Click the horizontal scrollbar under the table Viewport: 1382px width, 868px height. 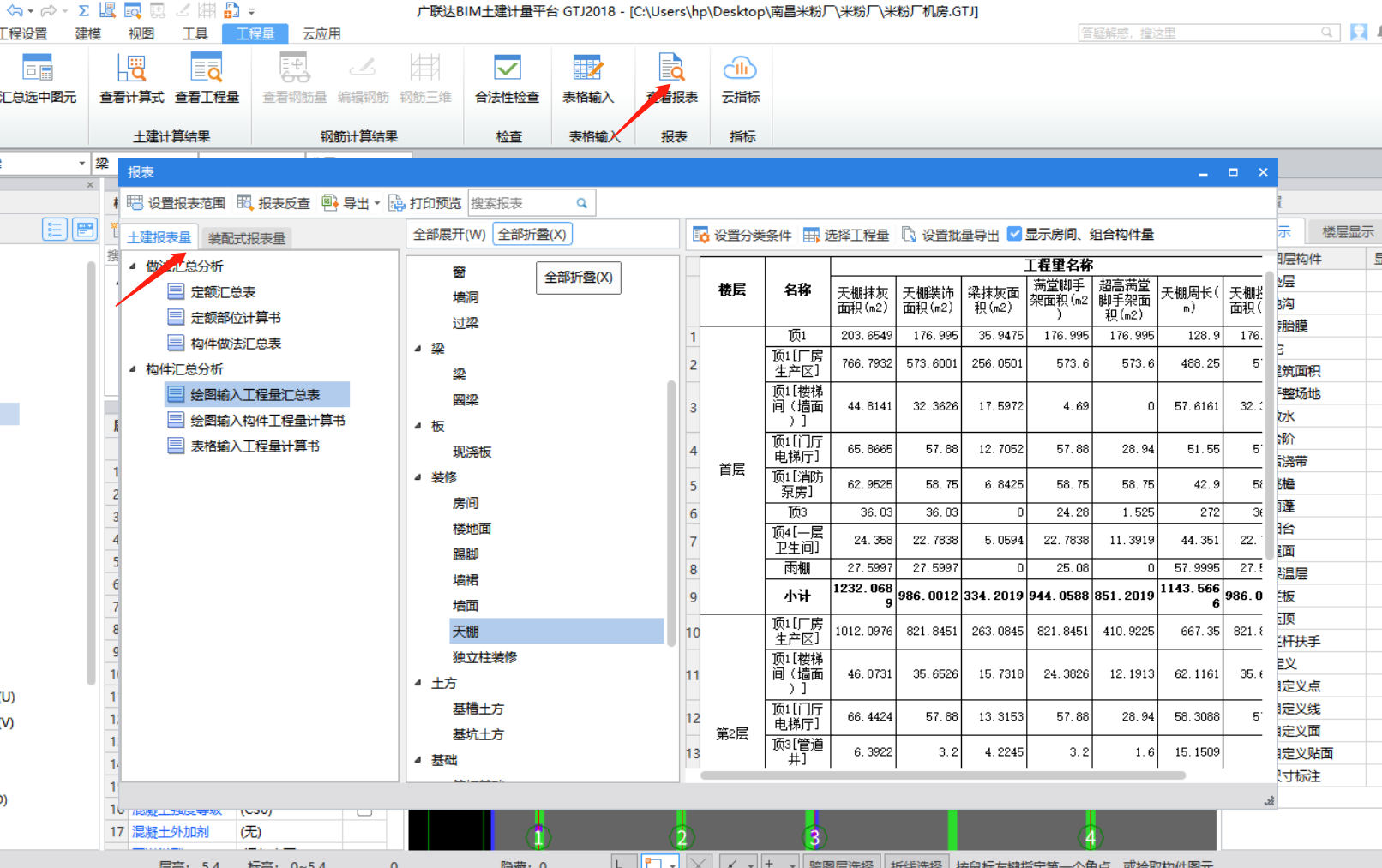(943, 775)
